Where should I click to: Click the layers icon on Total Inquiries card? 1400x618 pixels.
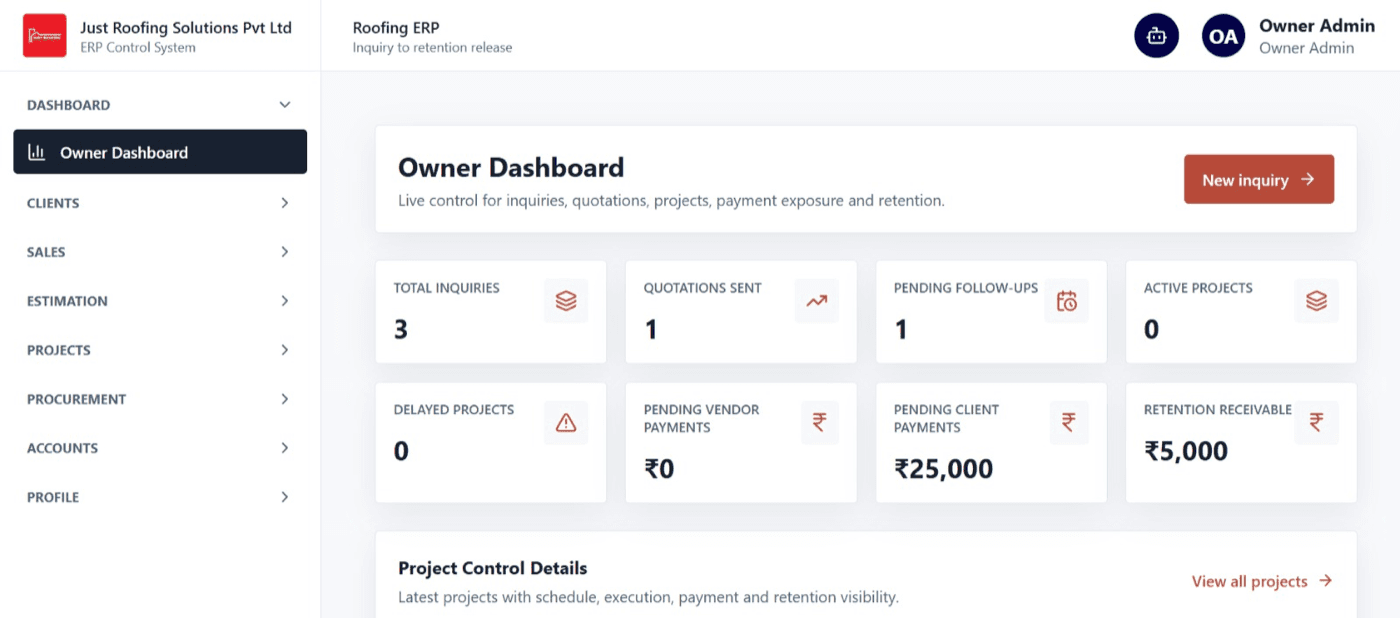[566, 300]
